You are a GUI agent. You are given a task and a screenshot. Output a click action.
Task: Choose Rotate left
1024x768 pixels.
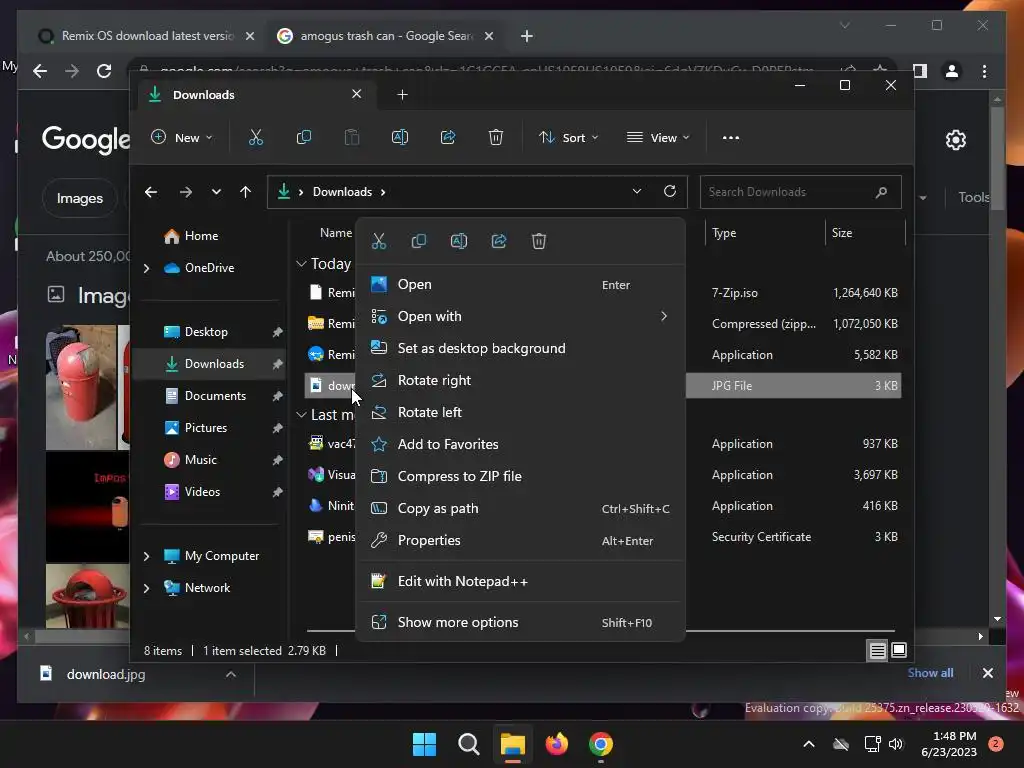click(520, 413)
